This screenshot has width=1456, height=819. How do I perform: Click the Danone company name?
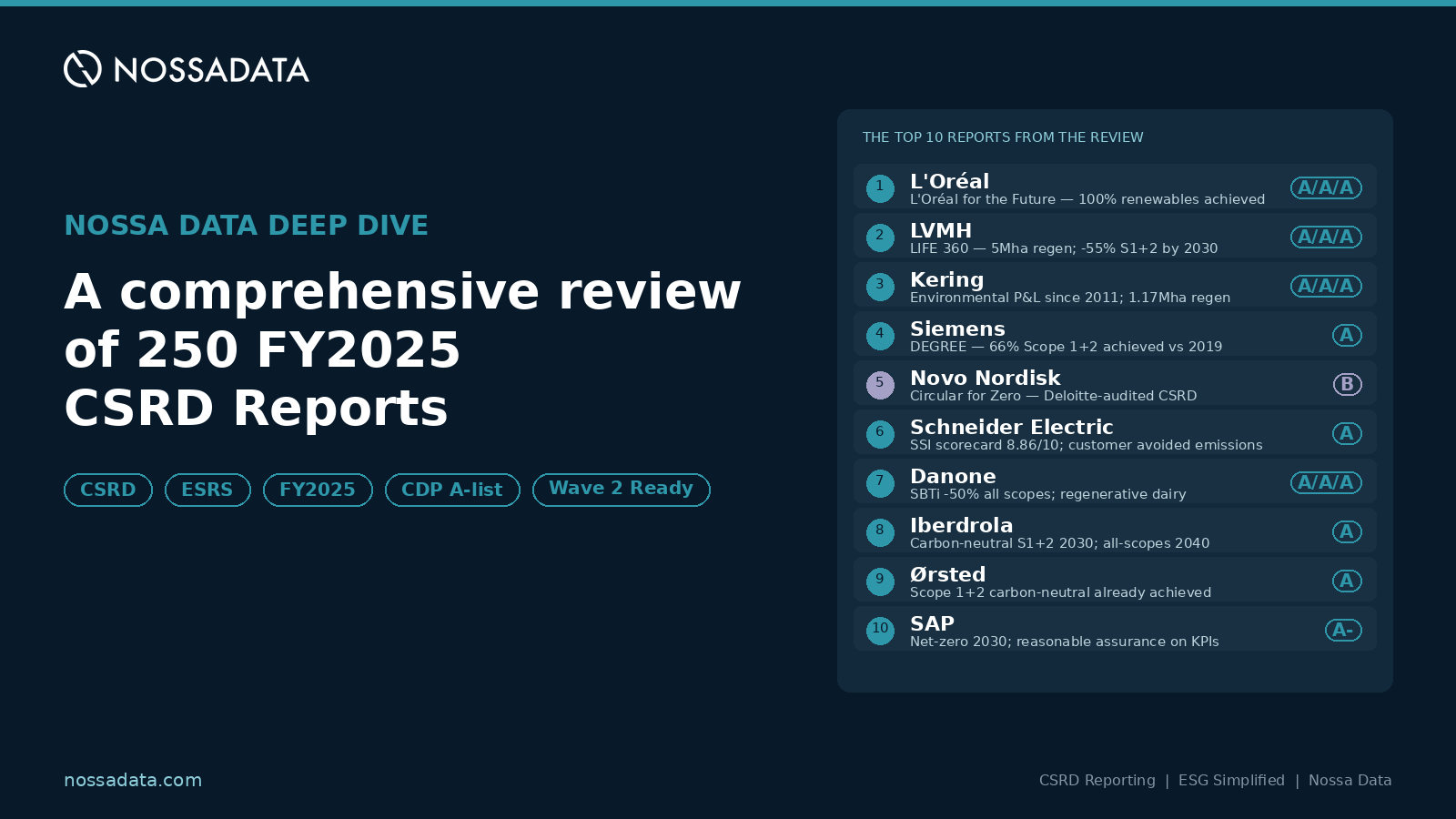953,476
